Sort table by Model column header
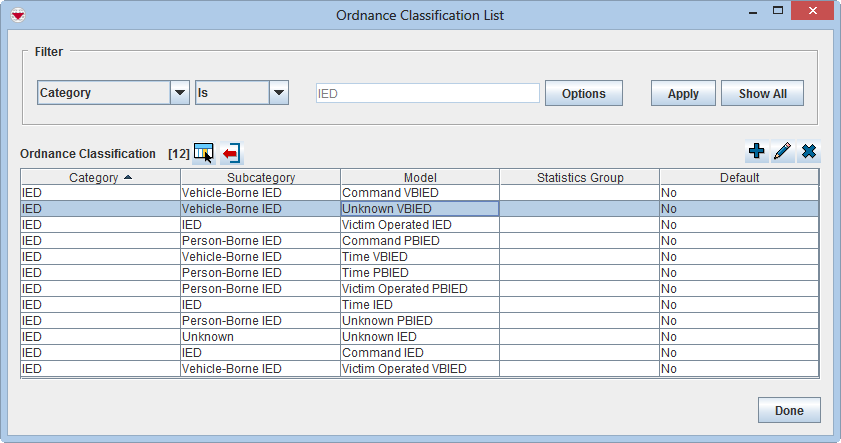 click(420, 177)
